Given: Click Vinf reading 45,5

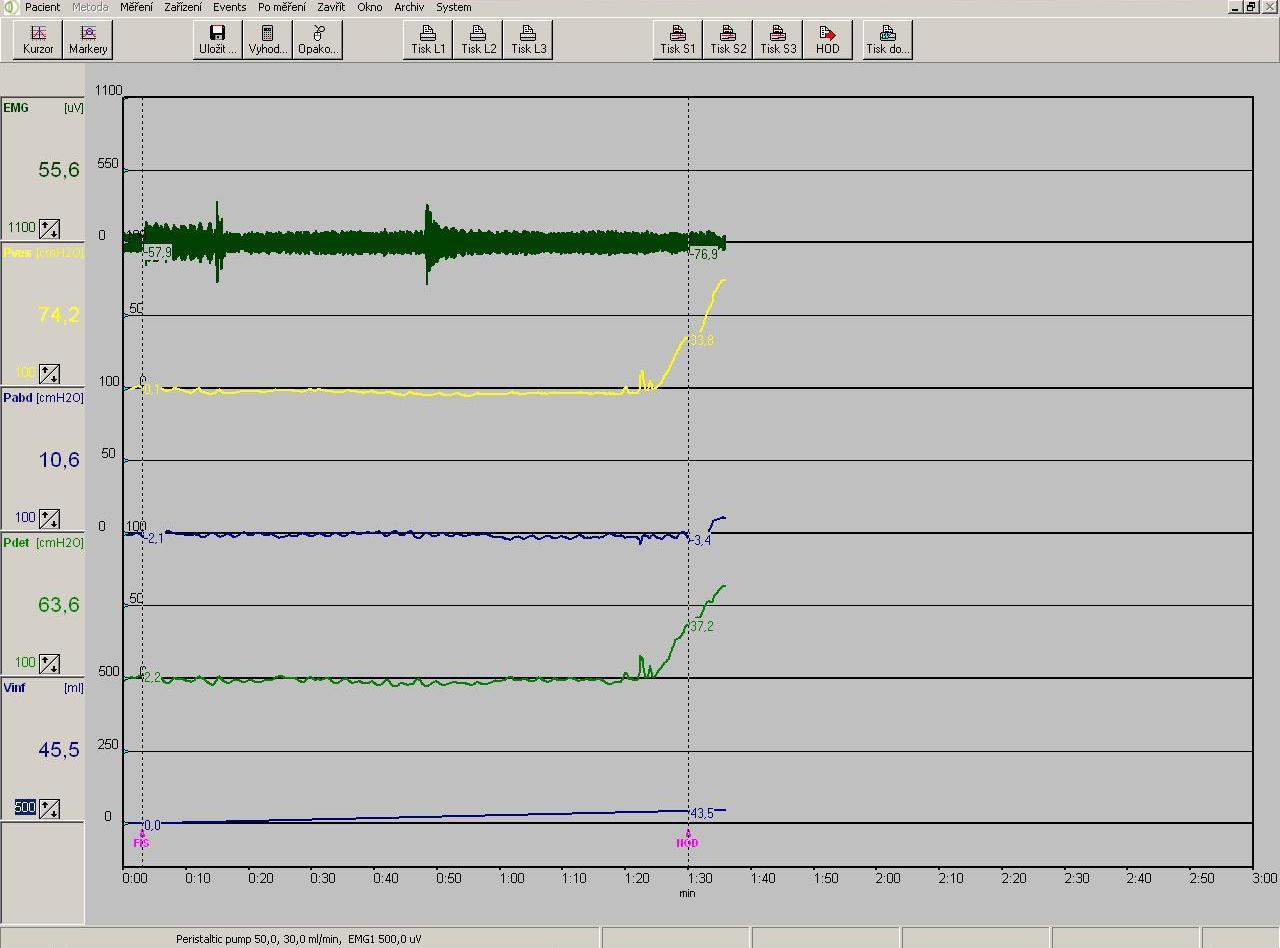Looking at the screenshot, I should click(59, 750).
